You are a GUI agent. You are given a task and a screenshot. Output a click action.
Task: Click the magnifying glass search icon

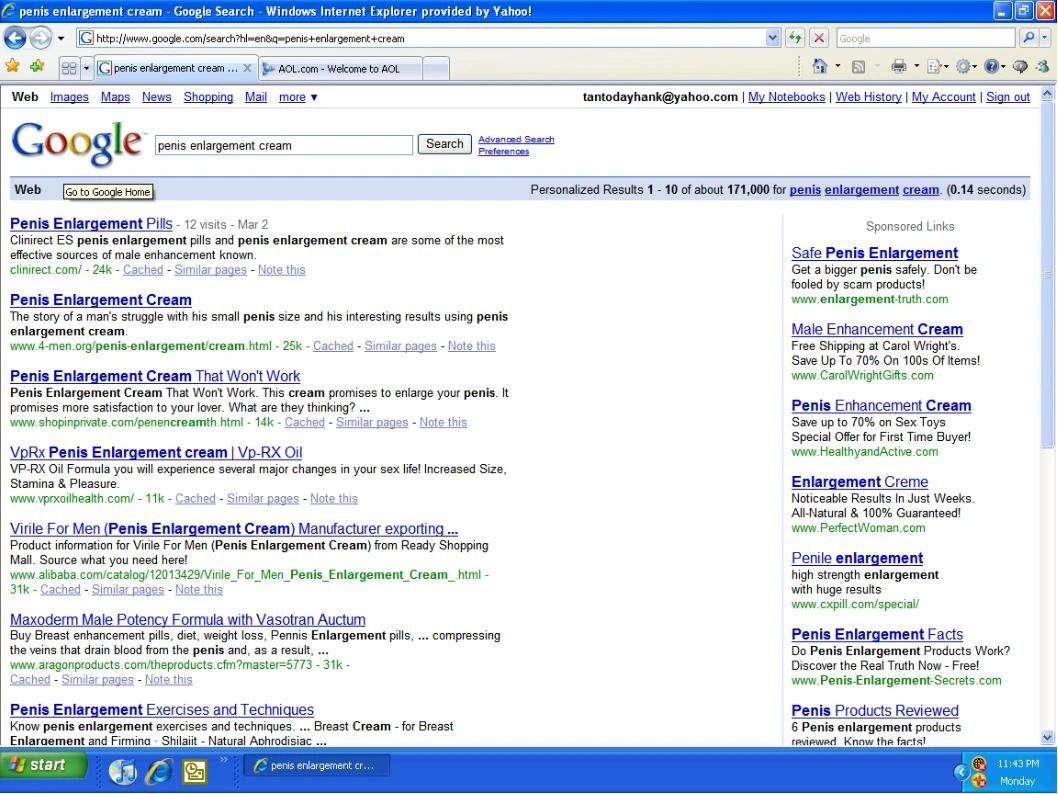pyautogui.click(x=1028, y=38)
